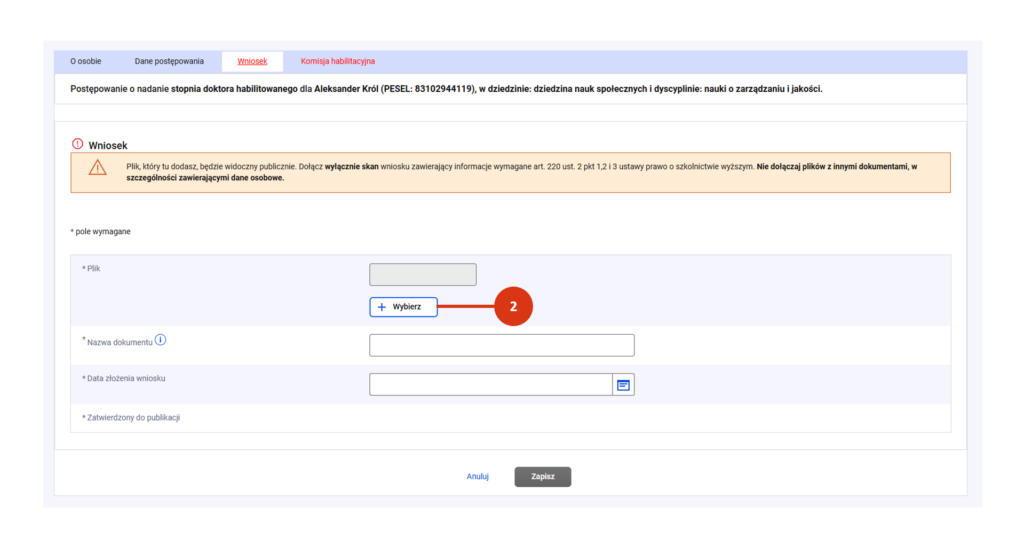
Task: Open the calendar date picker icon
Action: pyautogui.click(x=623, y=384)
